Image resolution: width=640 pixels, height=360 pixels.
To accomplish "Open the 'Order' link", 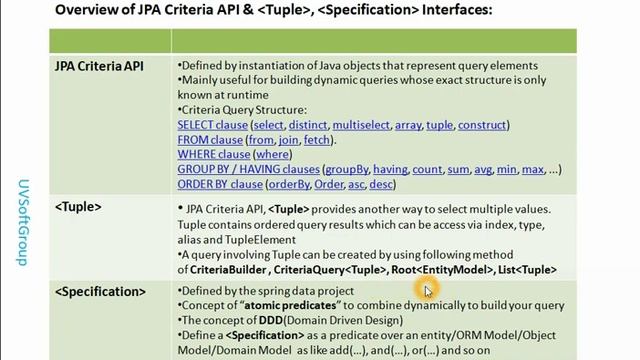I will pyautogui.click(x=329, y=184).
